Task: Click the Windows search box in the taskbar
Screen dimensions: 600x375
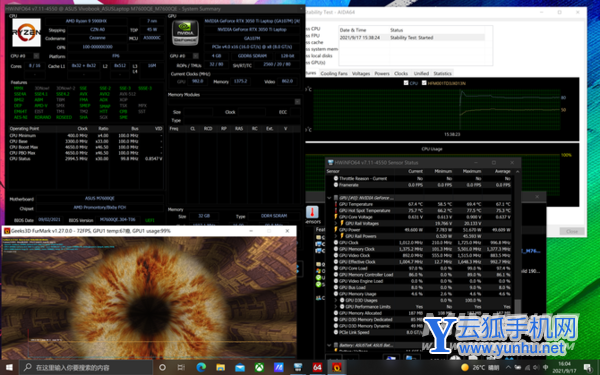Action: [x=86, y=367]
